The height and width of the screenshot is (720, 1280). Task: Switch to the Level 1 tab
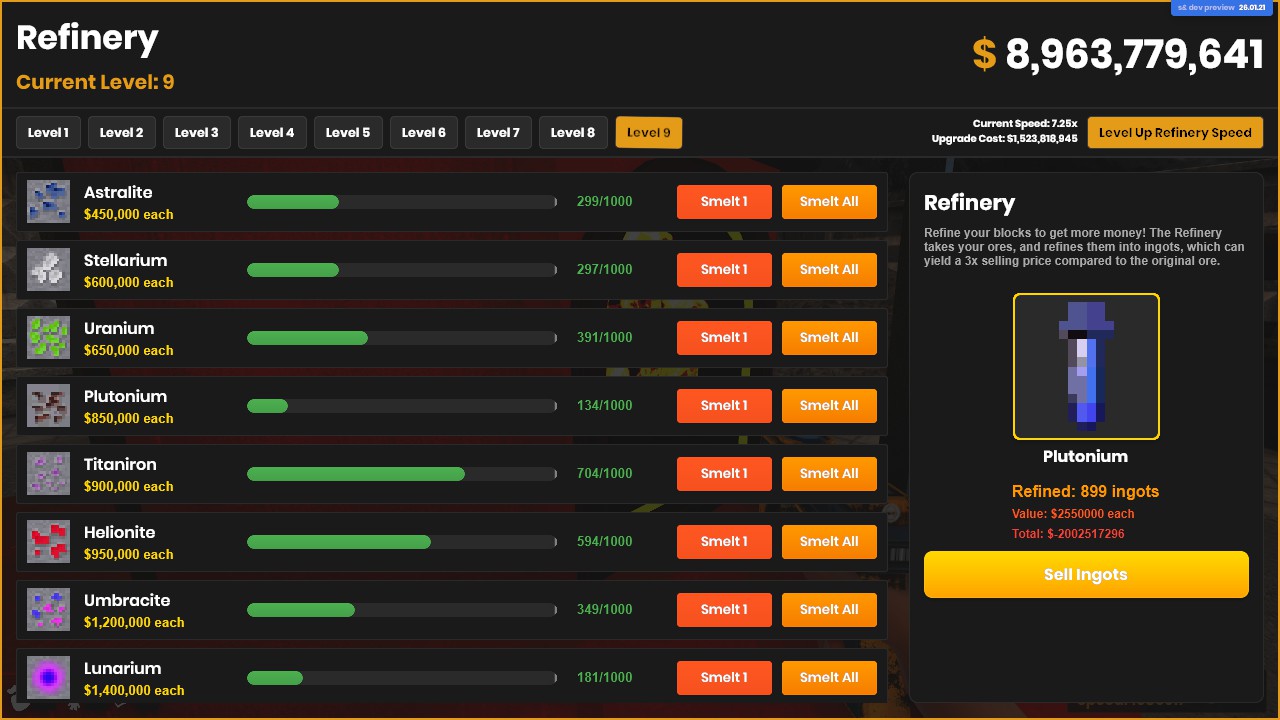pos(48,133)
